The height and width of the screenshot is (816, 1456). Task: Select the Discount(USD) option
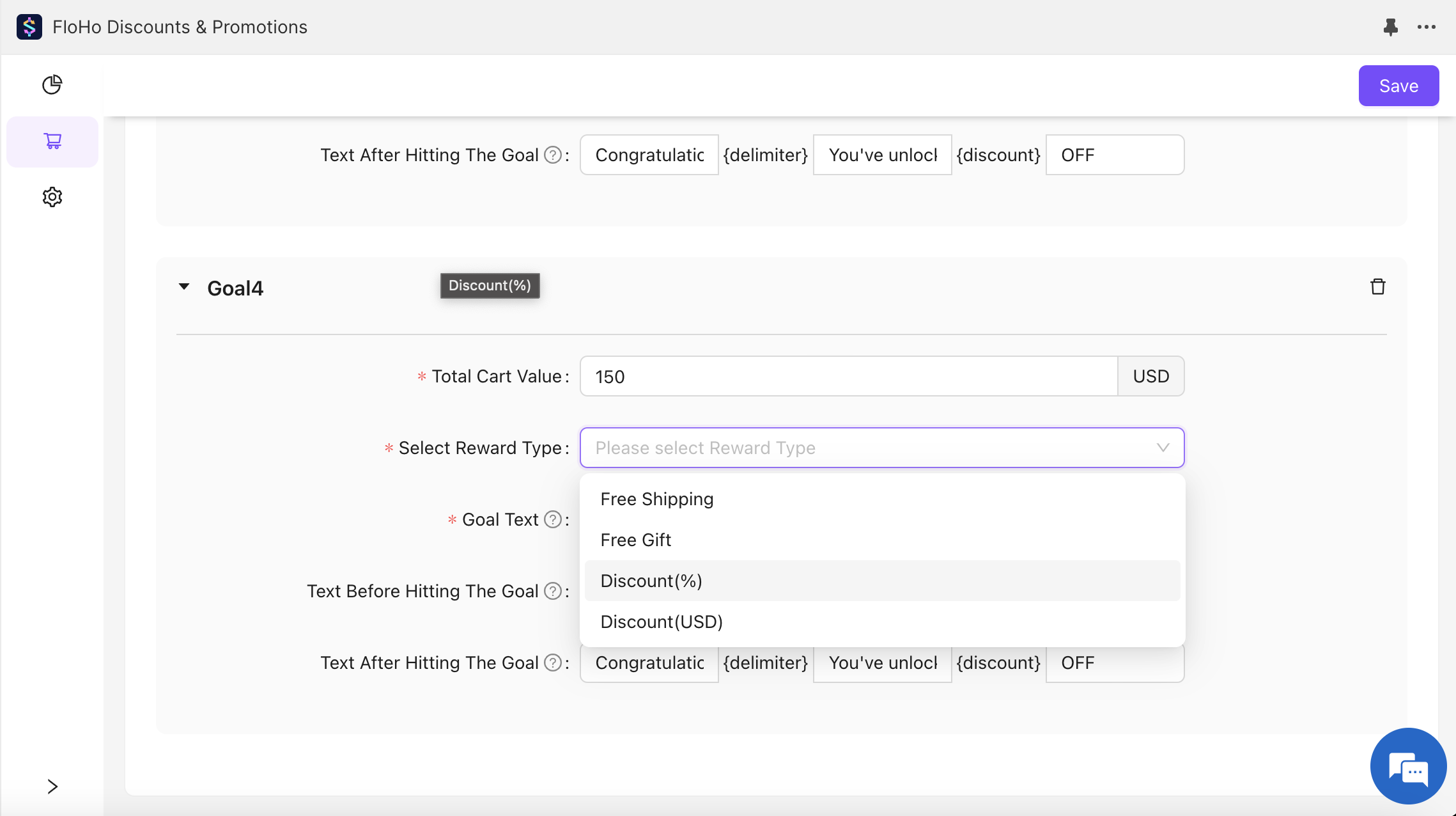pyautogui.click(x=661, y=622)
